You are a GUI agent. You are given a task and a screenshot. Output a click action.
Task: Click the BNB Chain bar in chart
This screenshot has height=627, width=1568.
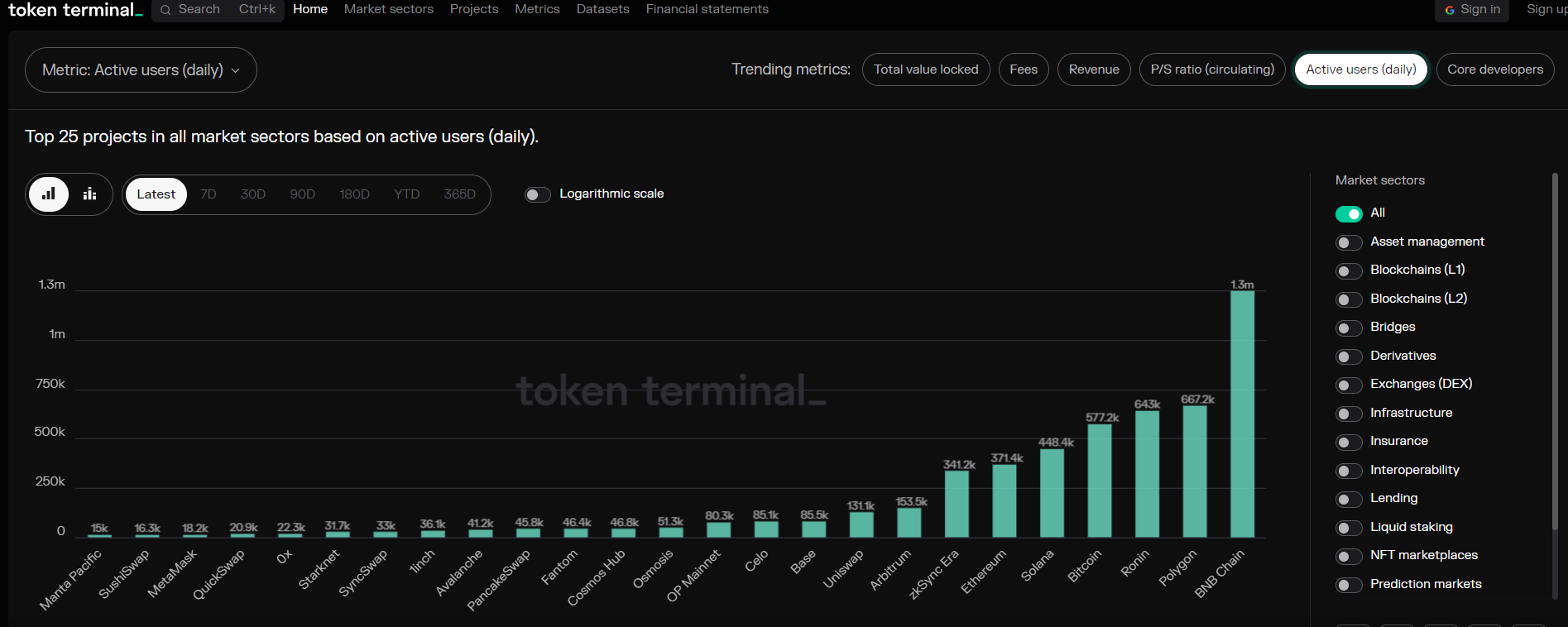(1242, 414)
